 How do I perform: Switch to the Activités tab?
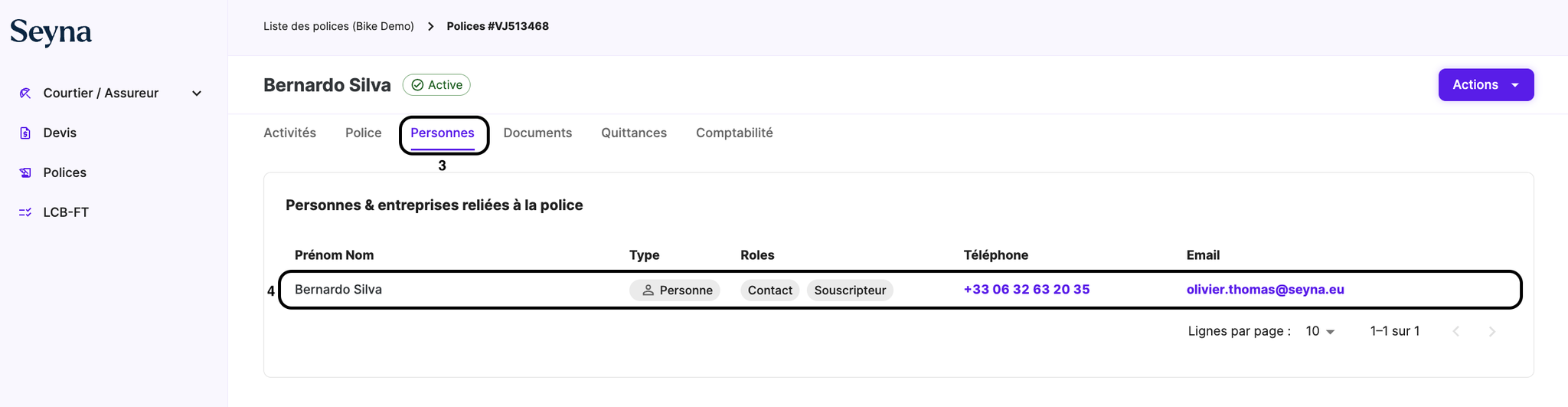pos(289,133)
